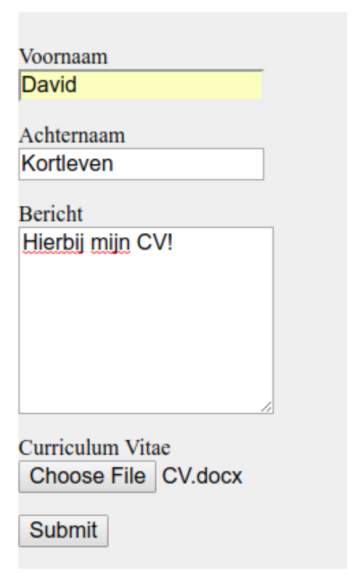Image resolution: width=360 pixels, height=577 pixels.
Task: Place cursor on the word Kortleven
Action: 67,163
